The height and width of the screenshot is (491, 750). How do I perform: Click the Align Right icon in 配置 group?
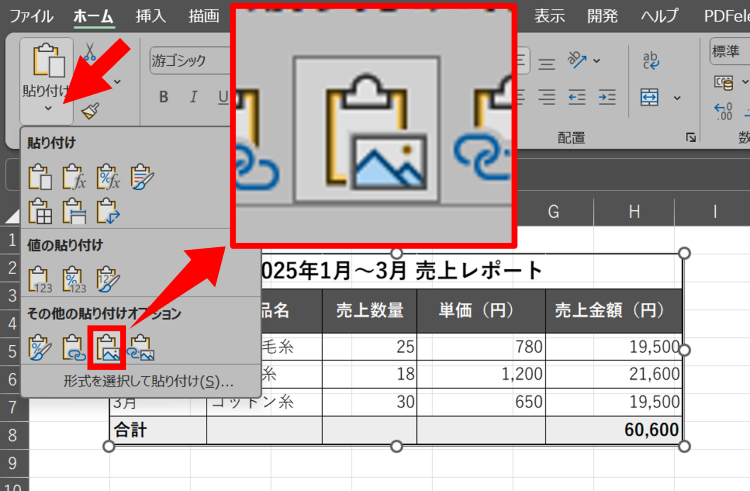[x=547, y=98]
